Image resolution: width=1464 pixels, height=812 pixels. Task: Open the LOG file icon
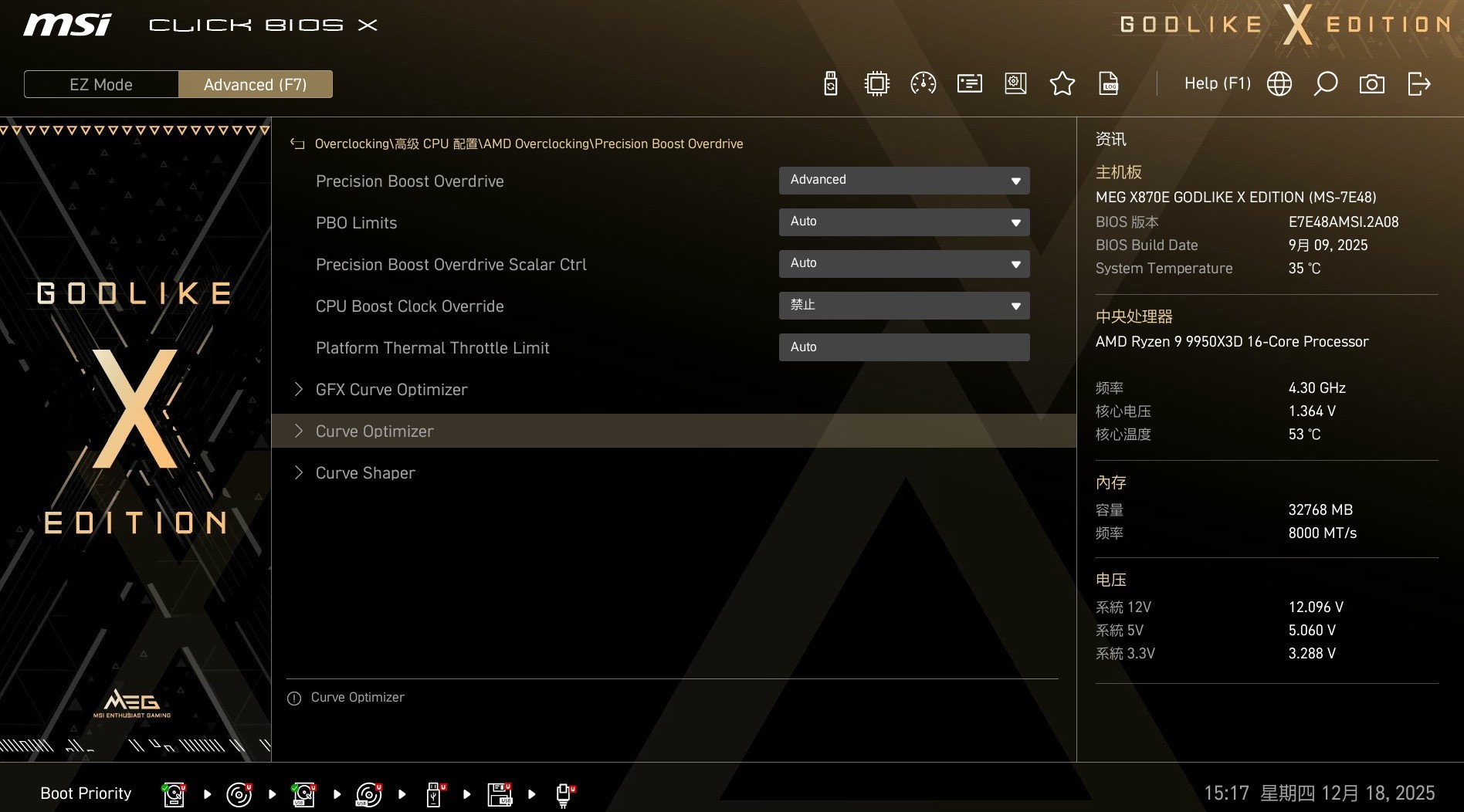(1108, 83)
